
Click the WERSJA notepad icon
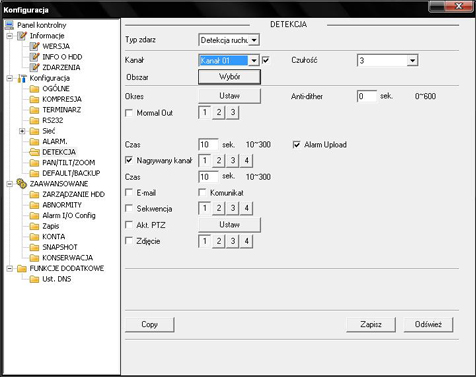[x=34, y=46]
